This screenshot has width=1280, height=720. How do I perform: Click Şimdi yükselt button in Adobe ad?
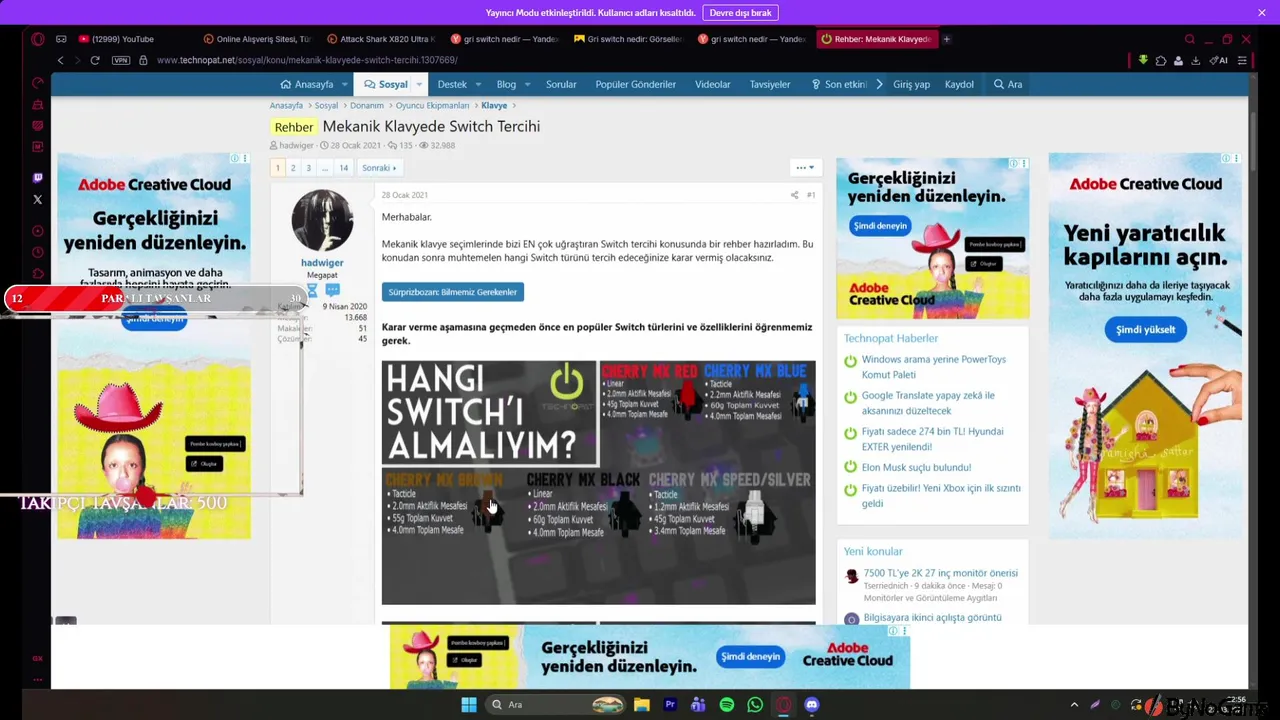point(1145,329)
